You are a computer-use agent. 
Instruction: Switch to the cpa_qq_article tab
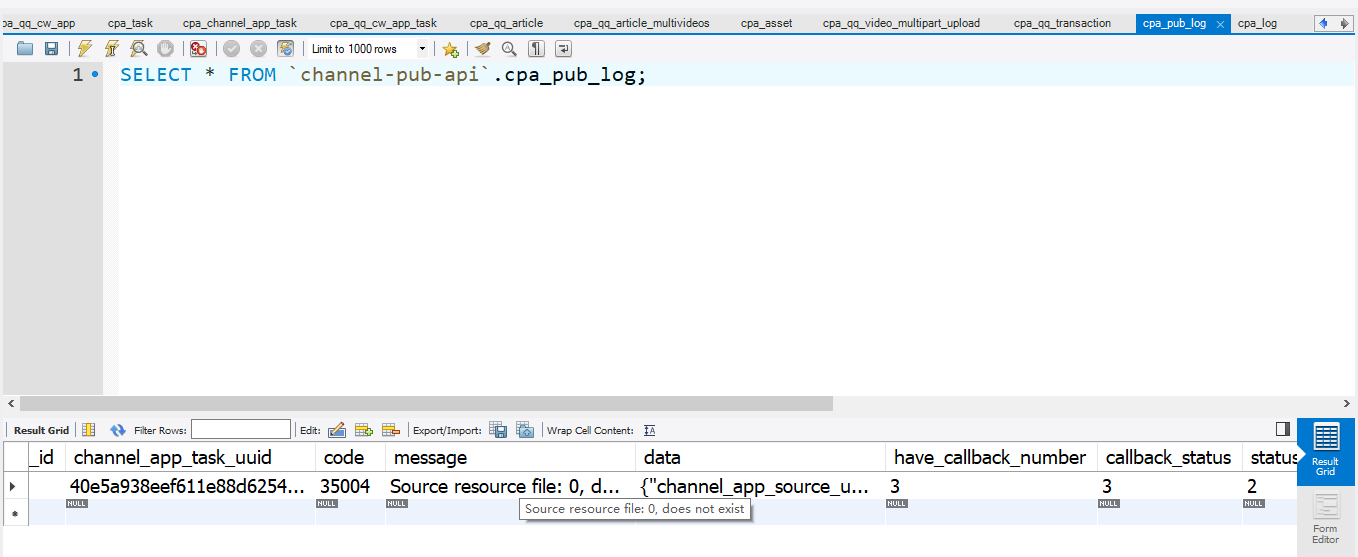(x=506, y=23)
